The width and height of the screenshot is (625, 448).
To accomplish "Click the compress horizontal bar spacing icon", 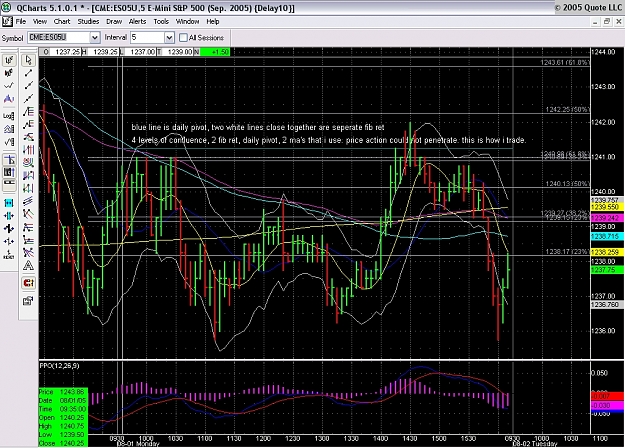I will click(x=9, y=216).
